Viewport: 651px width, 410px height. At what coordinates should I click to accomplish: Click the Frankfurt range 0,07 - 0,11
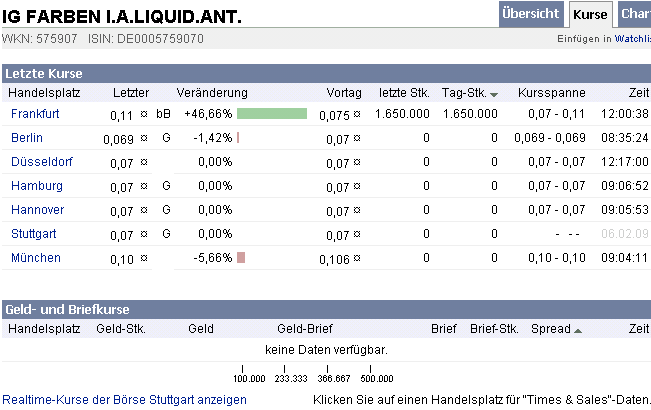556,114
